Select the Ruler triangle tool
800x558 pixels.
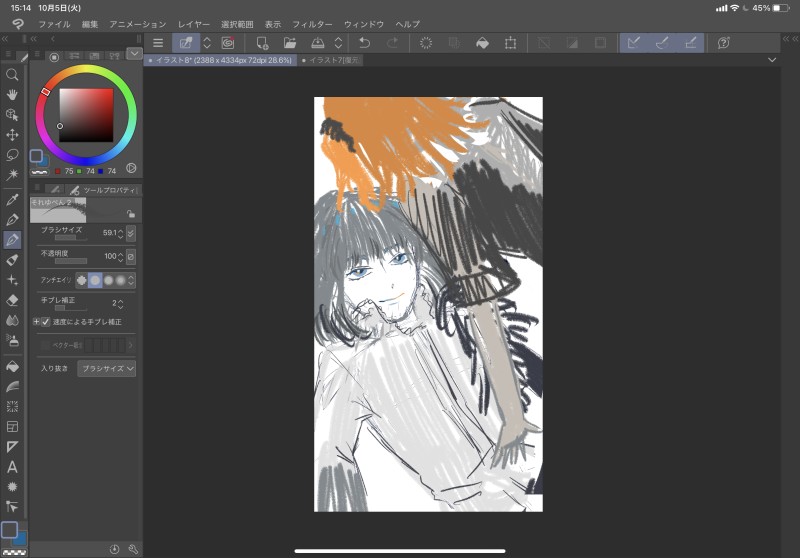[12, 447]
